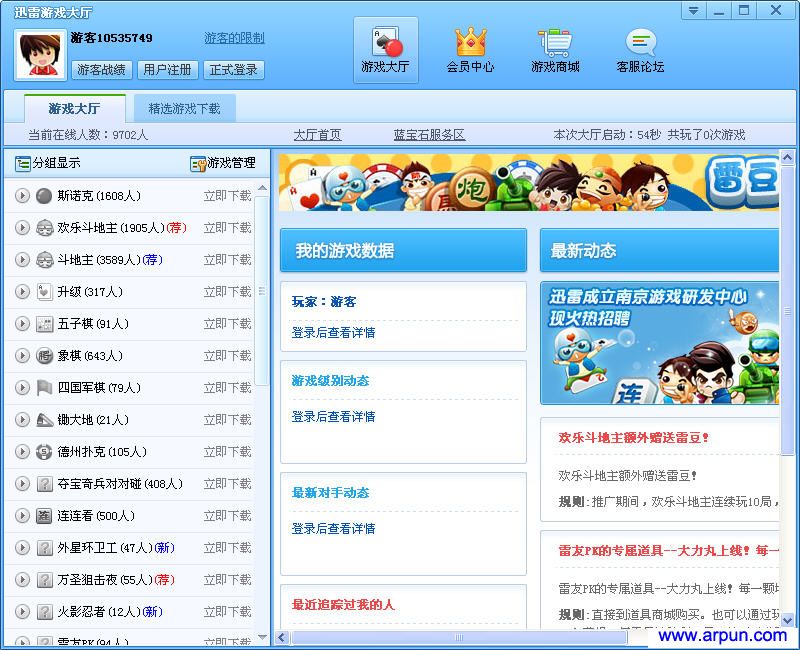Expand the 欢乐斗地主 row arrow
Image resolution: width=800 pixels, height=650 pixels.
coord(22,228)
